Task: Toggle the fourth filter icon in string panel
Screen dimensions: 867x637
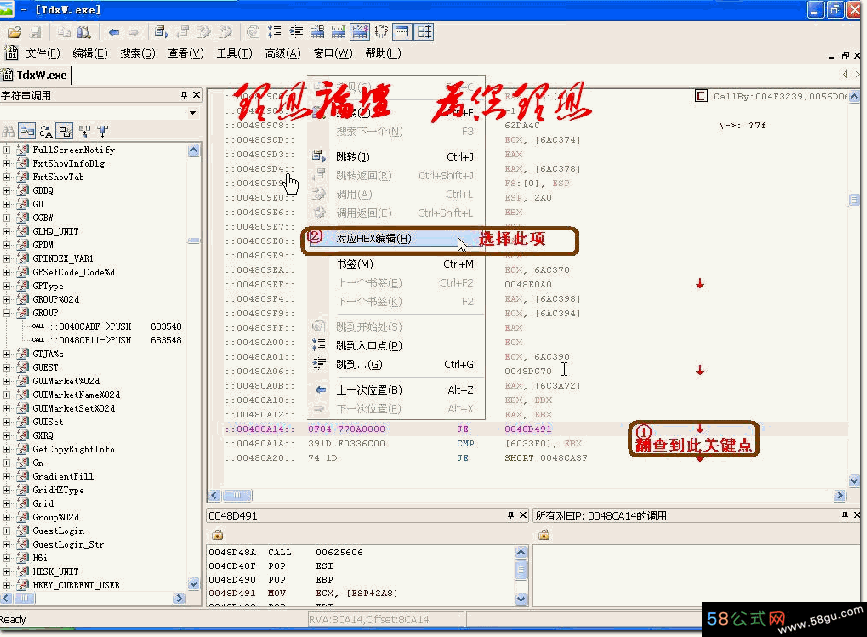Action: 64,131
